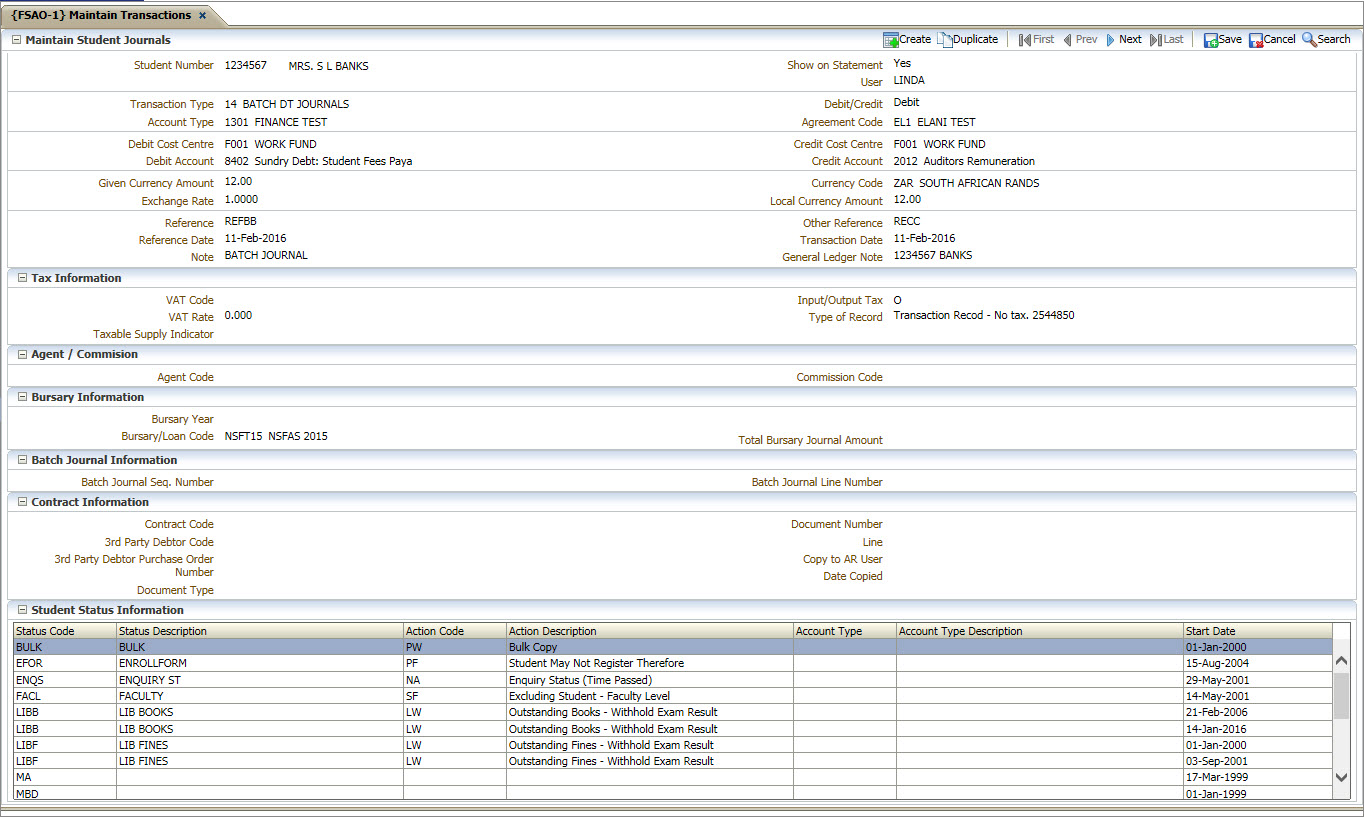Collapse the Student Status Information section
The height and width of the screenshot is (817, 1364).
22,610
